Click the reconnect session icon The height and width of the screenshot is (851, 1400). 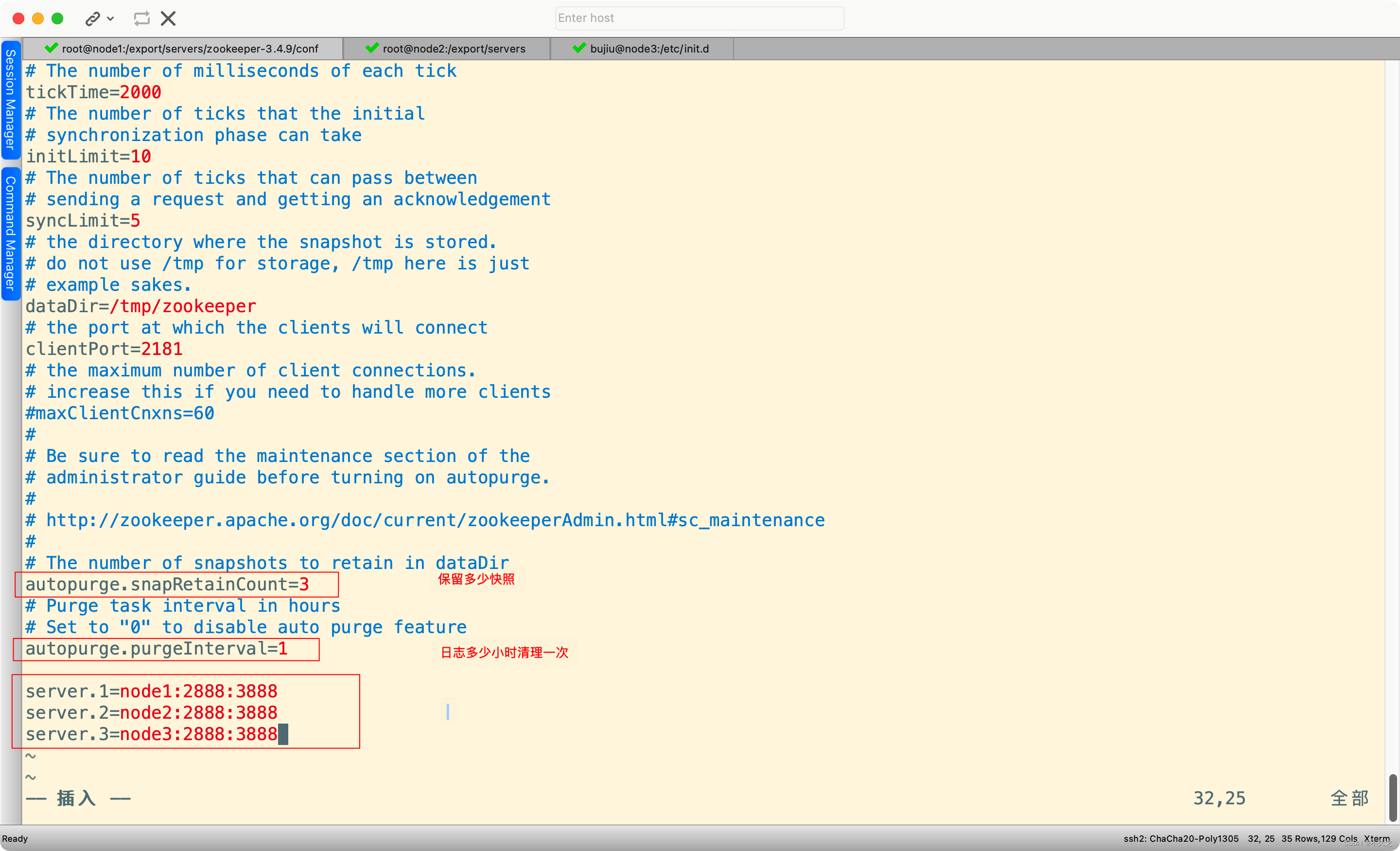tap(141, 19)
